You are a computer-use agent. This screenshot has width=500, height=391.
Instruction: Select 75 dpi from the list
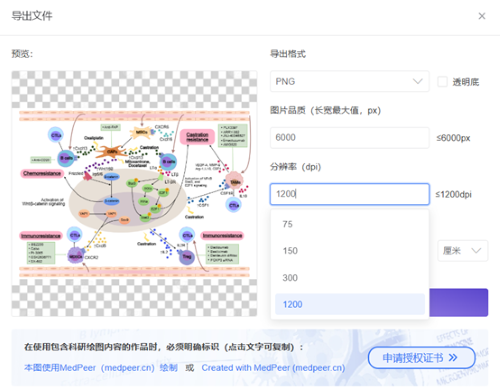350,224
